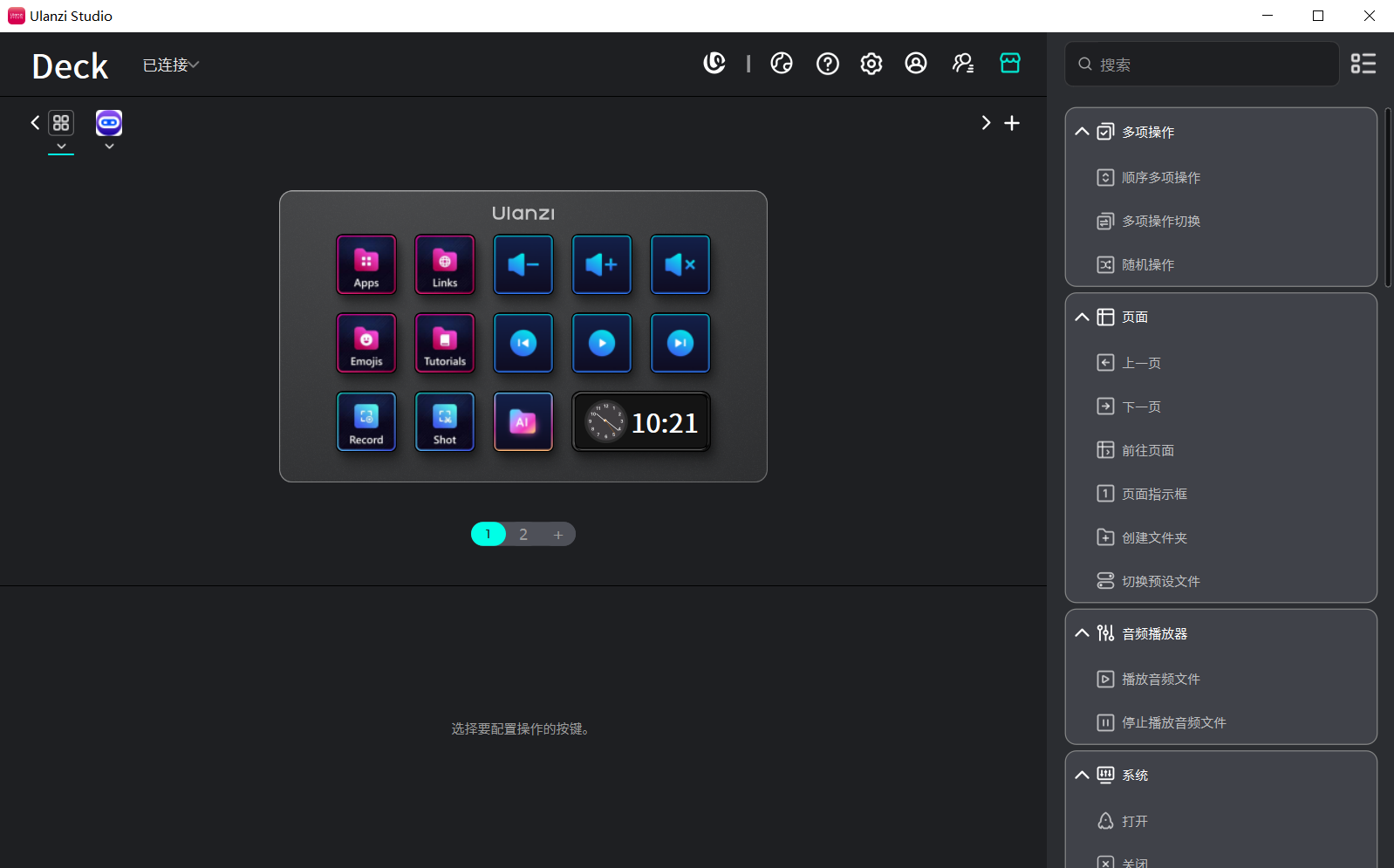Add a new page with plus tab
Viewport: 1394px width, 868px height.
pyautogui.click(x=558, y=534)
